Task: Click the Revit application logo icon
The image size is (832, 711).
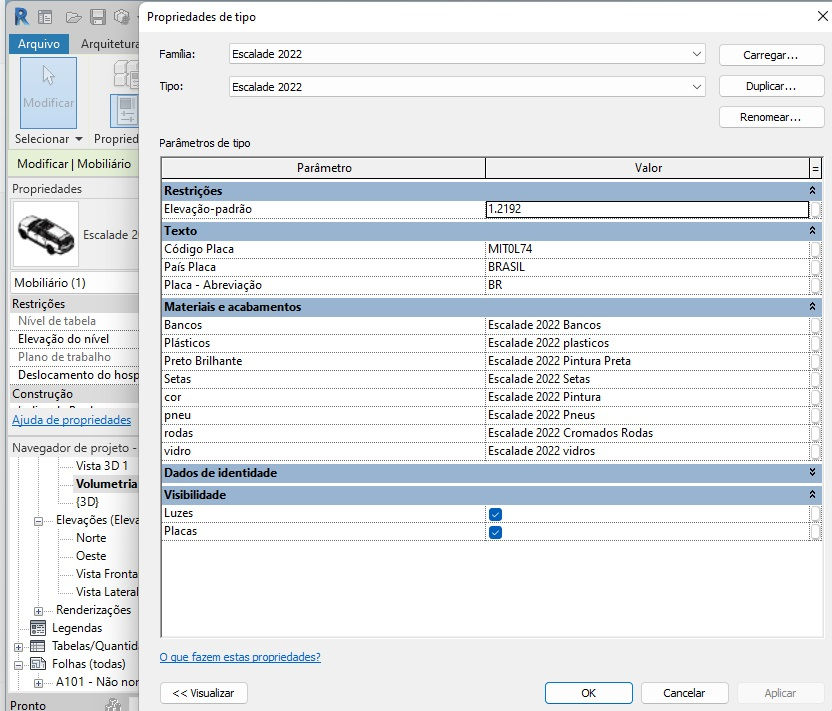Action: (x=21, y=17)
